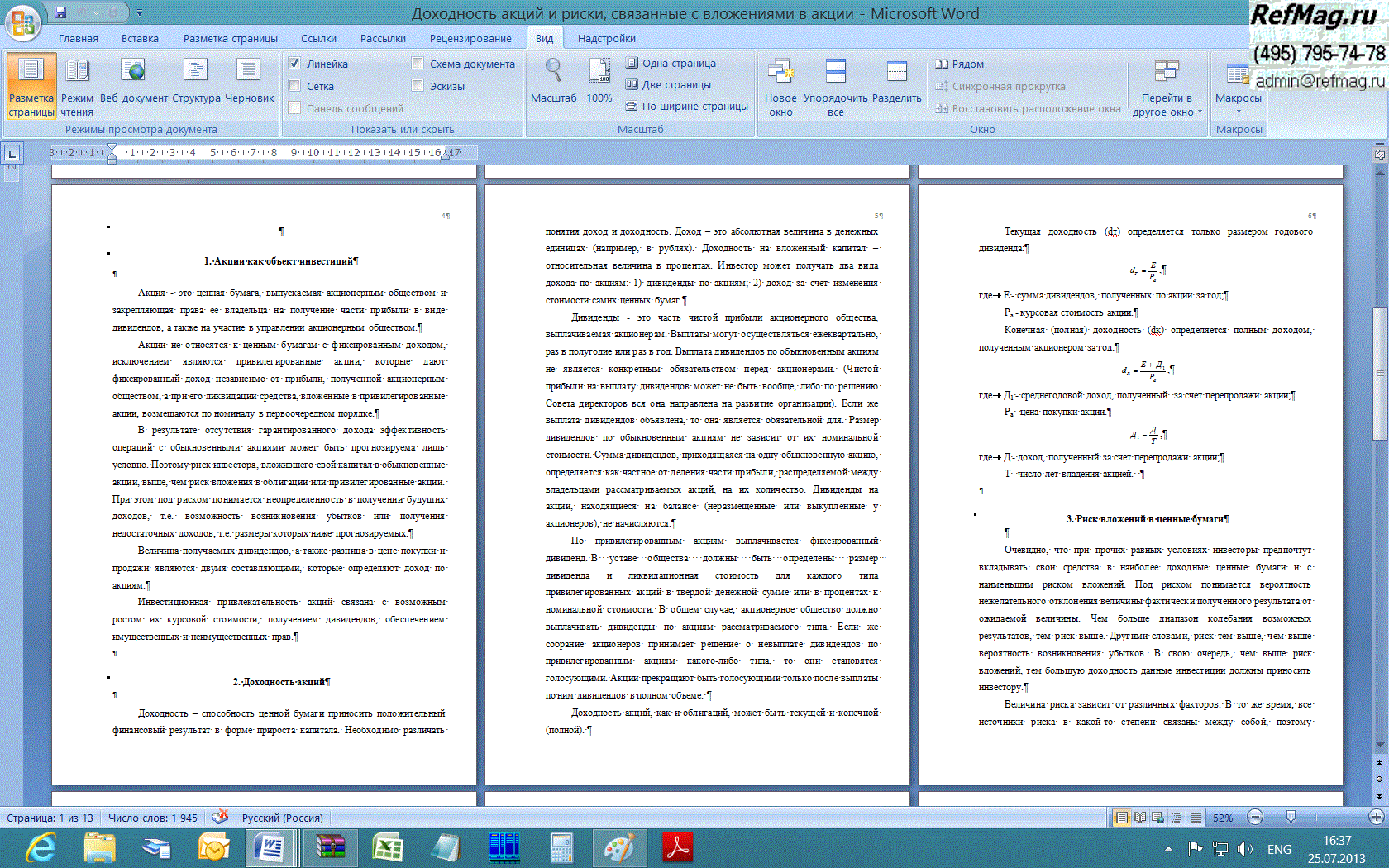1389x868 pixels.
Task: Click the zoom slider in status bar
Action: pyautogui.click(x=1291, y=817)
